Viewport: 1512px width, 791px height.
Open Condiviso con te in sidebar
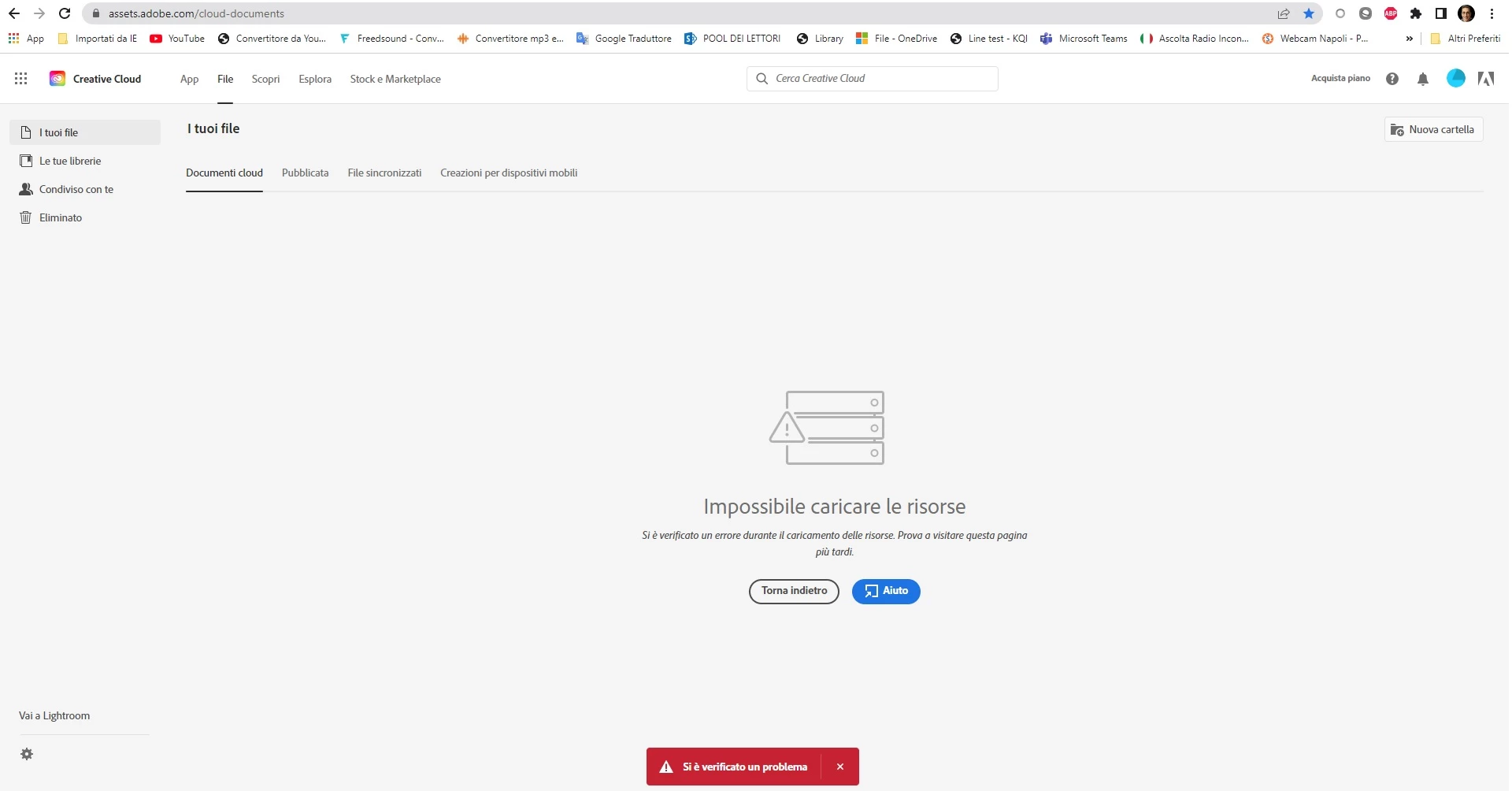(85, 189)
